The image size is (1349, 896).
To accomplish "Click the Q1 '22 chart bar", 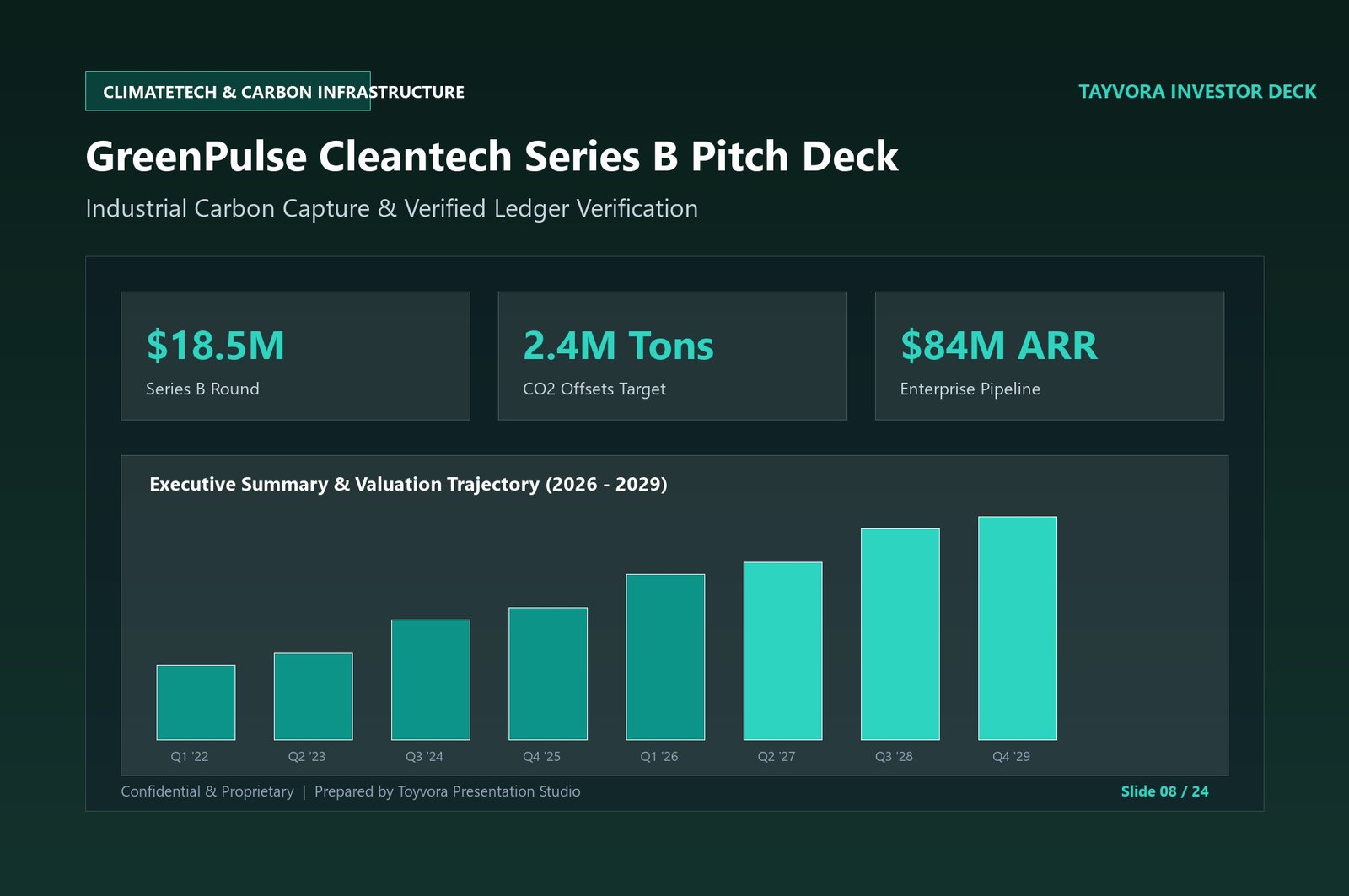I will (x=196, y=702).
